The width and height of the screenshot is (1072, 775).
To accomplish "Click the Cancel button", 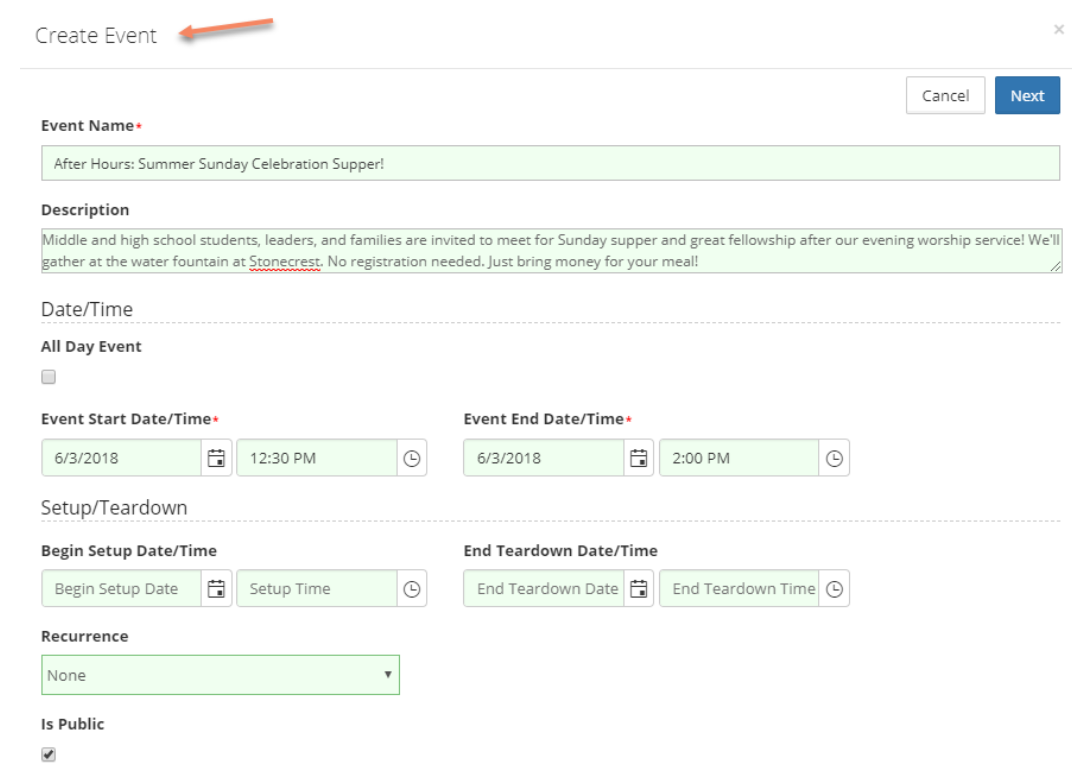I will pyautogui.click(x=945, y=96).
